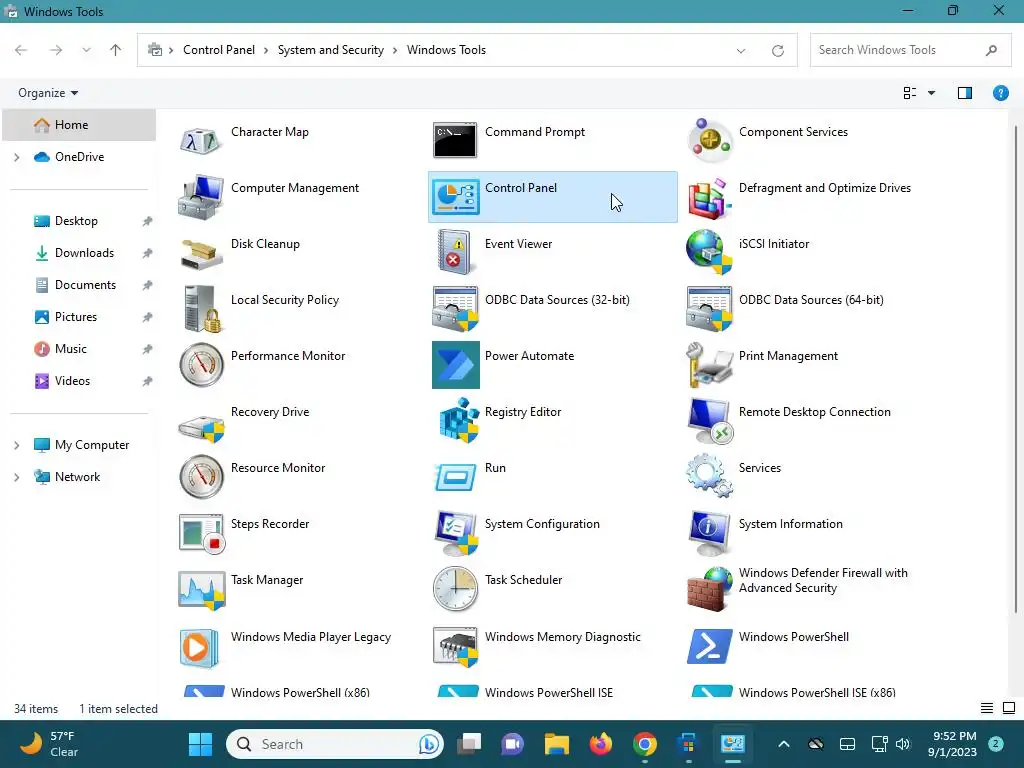Click chevron after Control Panel breadcrumb
This screenshot has height=768, width=1024.
coord(266,50)
